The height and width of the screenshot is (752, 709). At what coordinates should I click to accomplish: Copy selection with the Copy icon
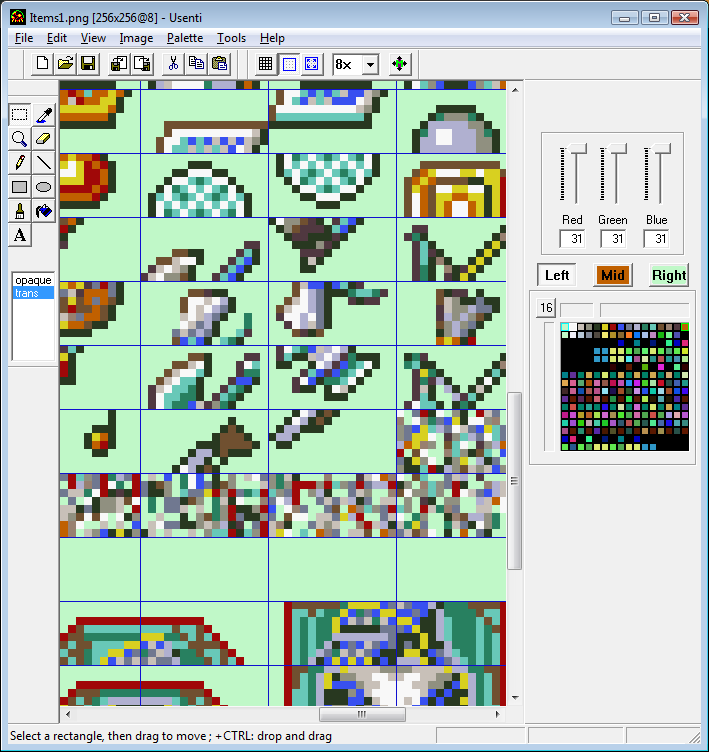pos(196,64)
